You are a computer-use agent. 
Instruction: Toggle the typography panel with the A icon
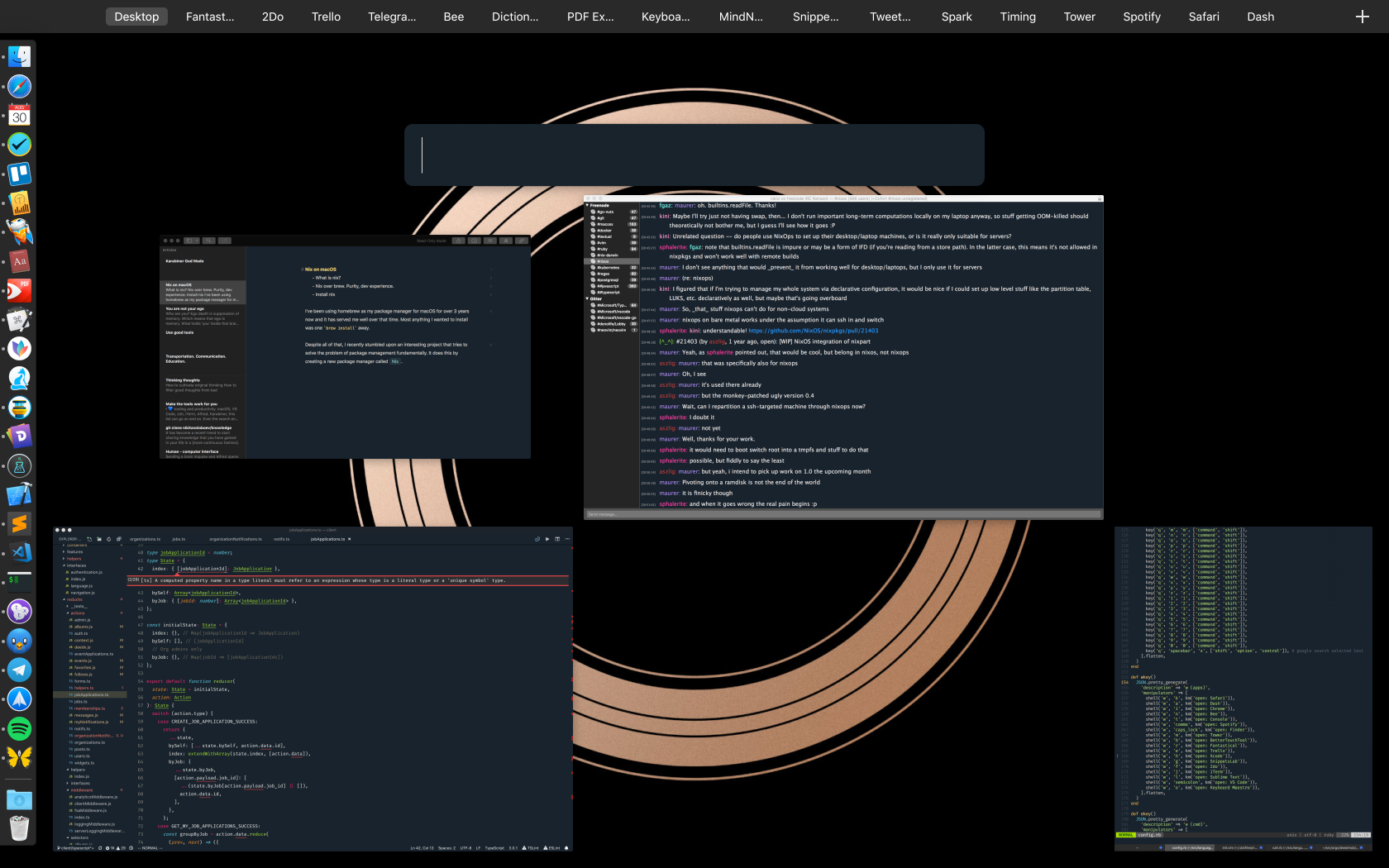point(506,241)
